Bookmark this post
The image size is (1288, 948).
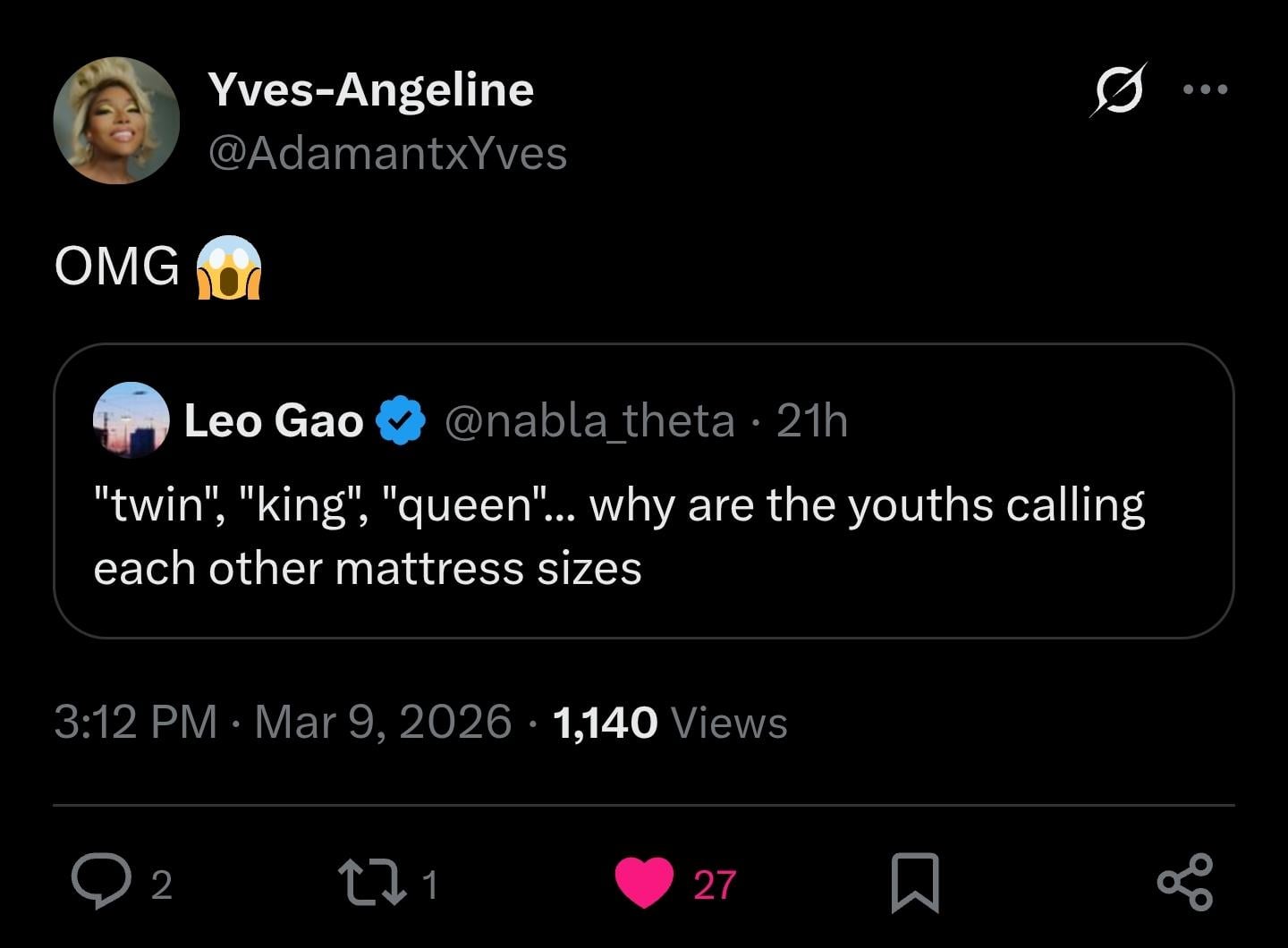pos(915,883)
